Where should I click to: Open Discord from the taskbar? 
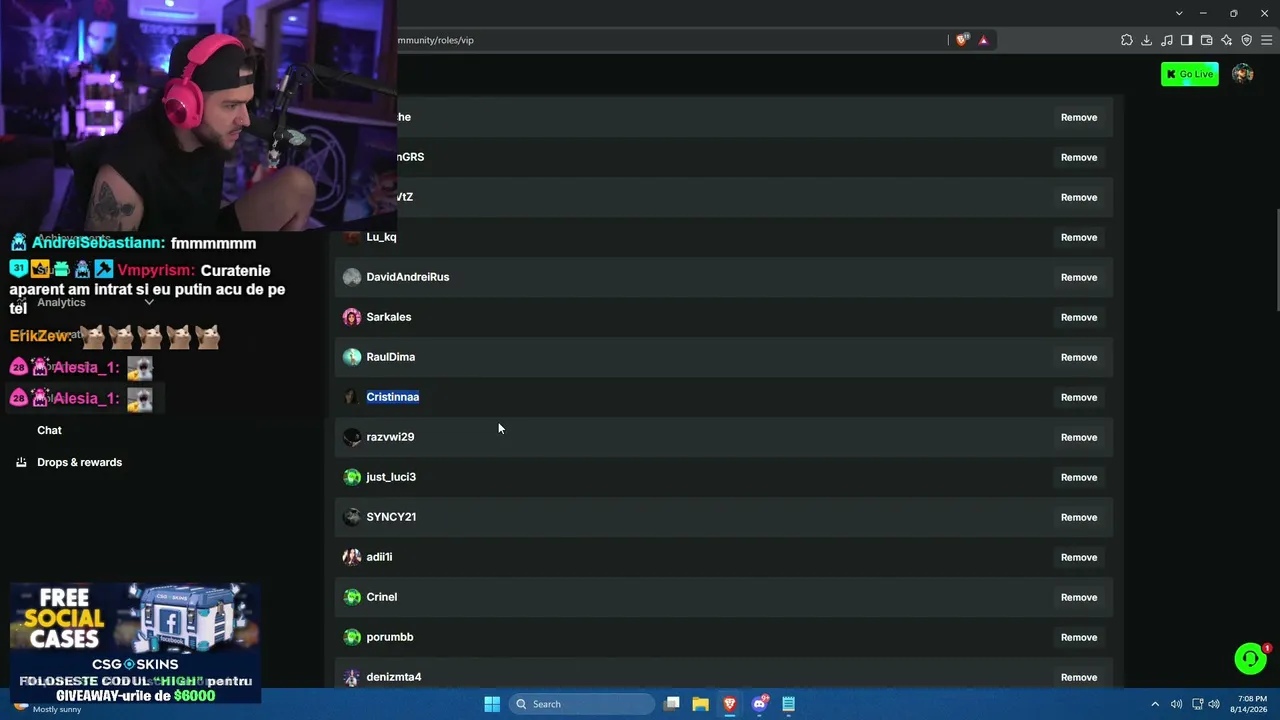coord(760,704)
